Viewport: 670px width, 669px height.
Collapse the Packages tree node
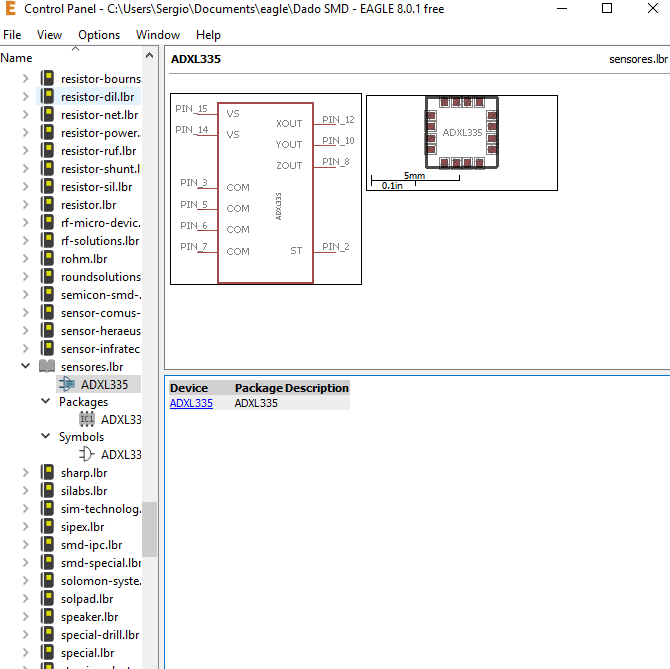[x=46, y=402]
